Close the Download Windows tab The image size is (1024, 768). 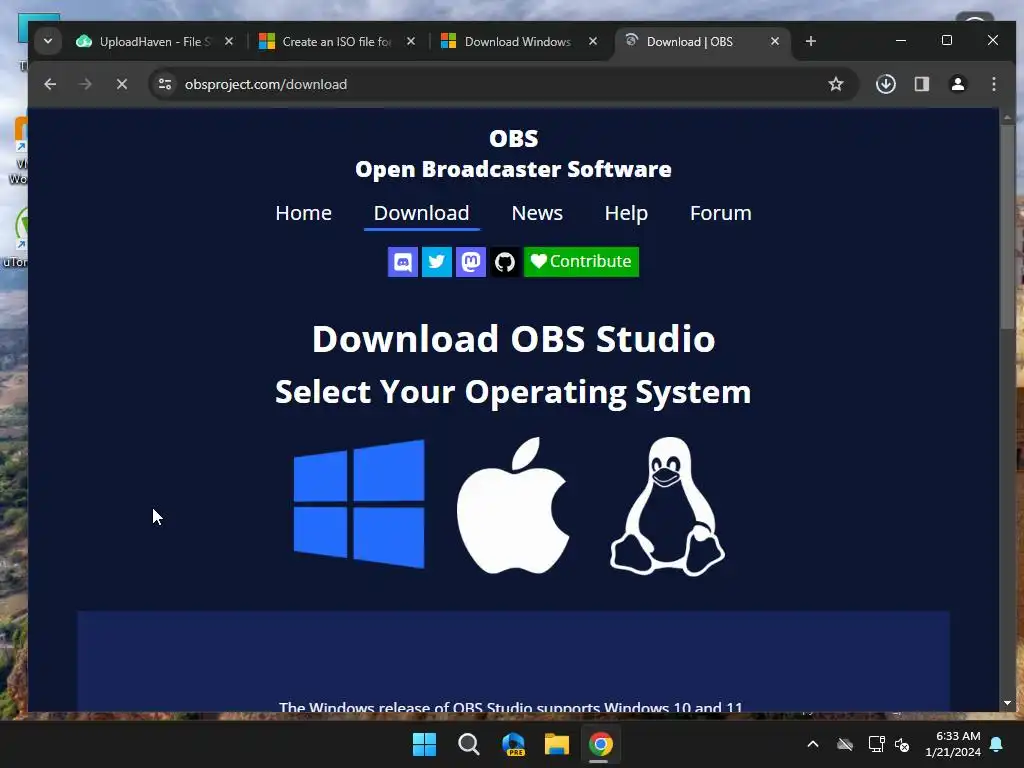(x=593, y=41)
